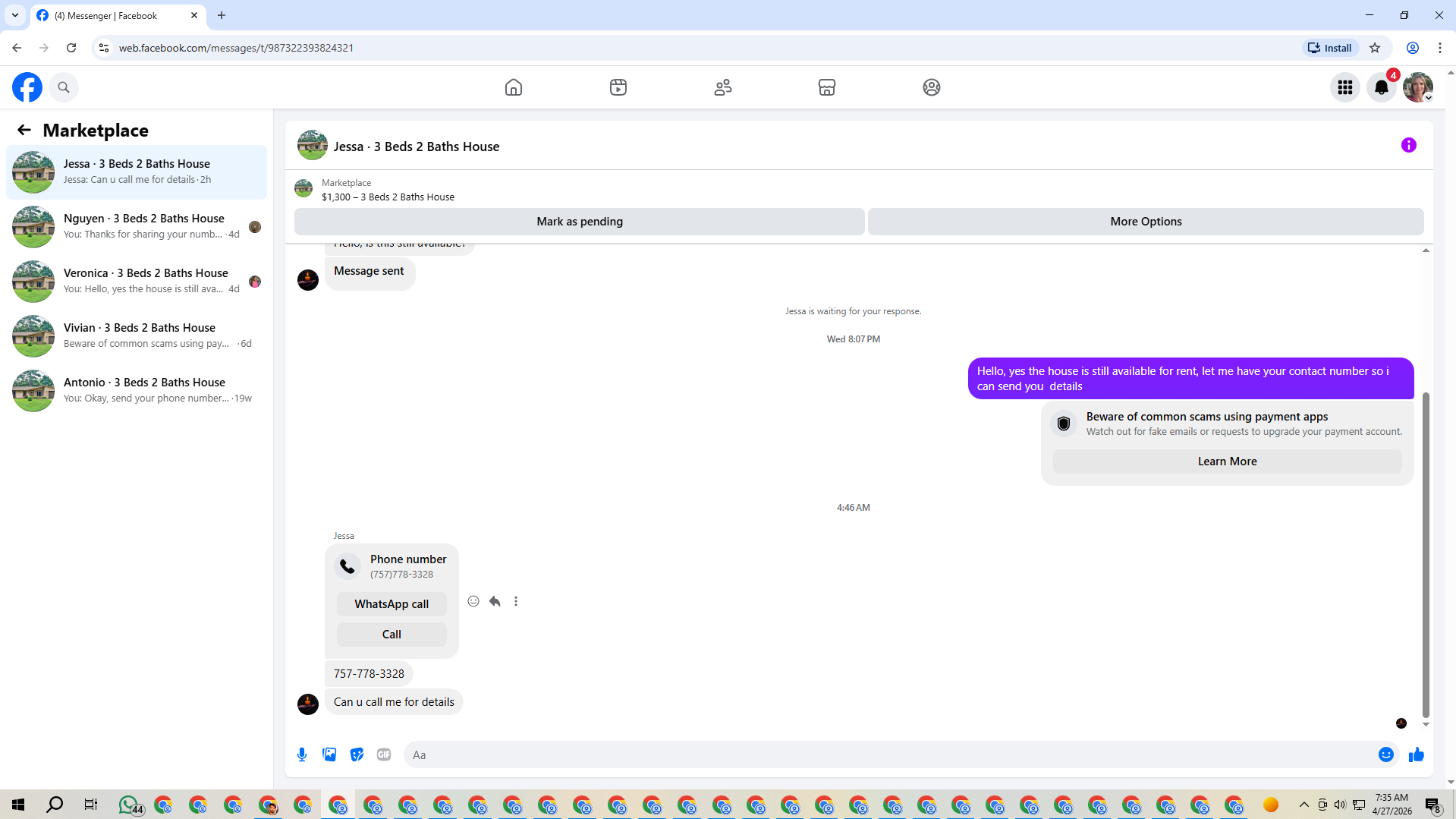Screen dimensions: 1456x819
Task: React to Jessa's phone number message
Action: pyautogui.click(x=473, y=601)
